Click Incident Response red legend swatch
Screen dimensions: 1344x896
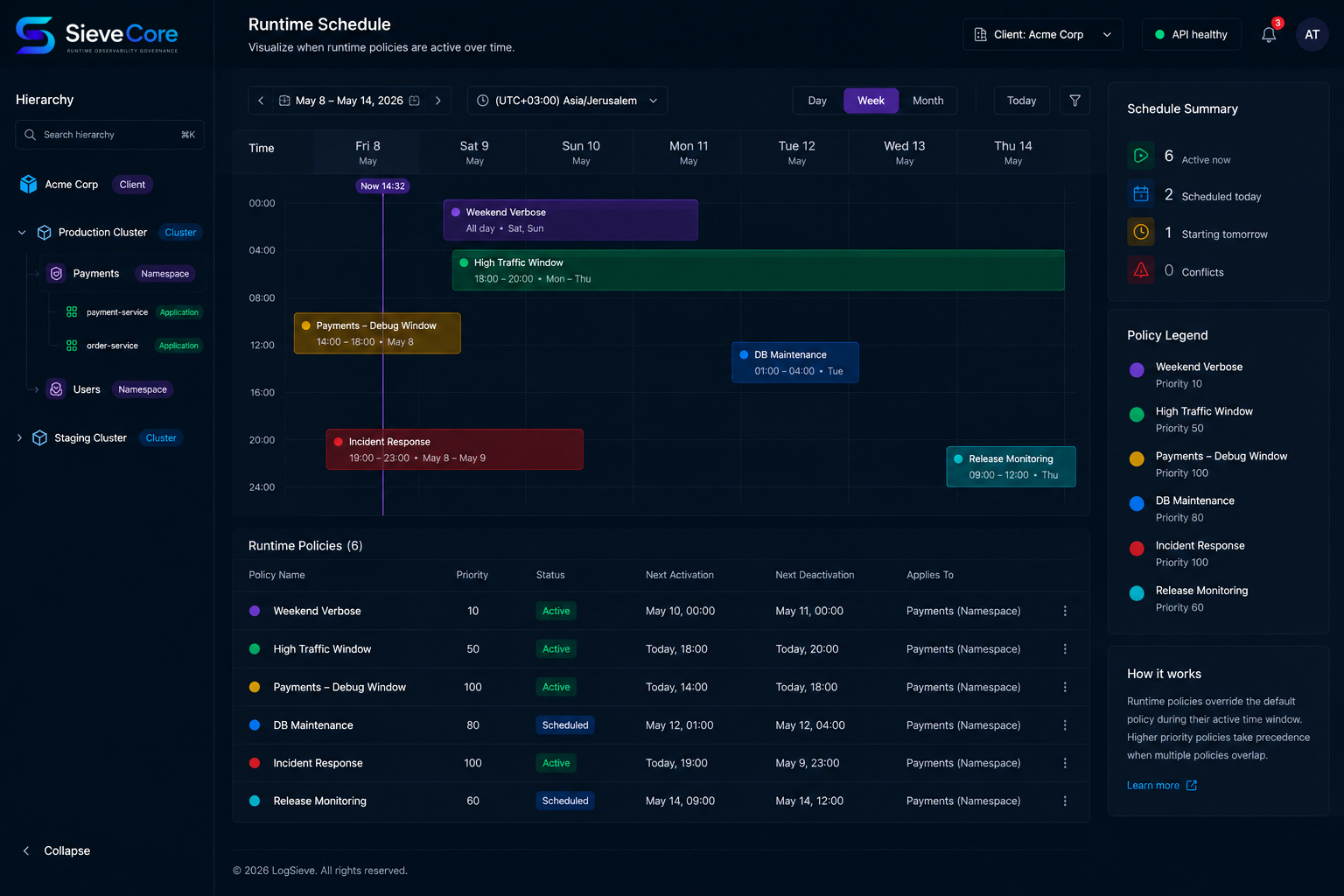(x=1137, y=549)
